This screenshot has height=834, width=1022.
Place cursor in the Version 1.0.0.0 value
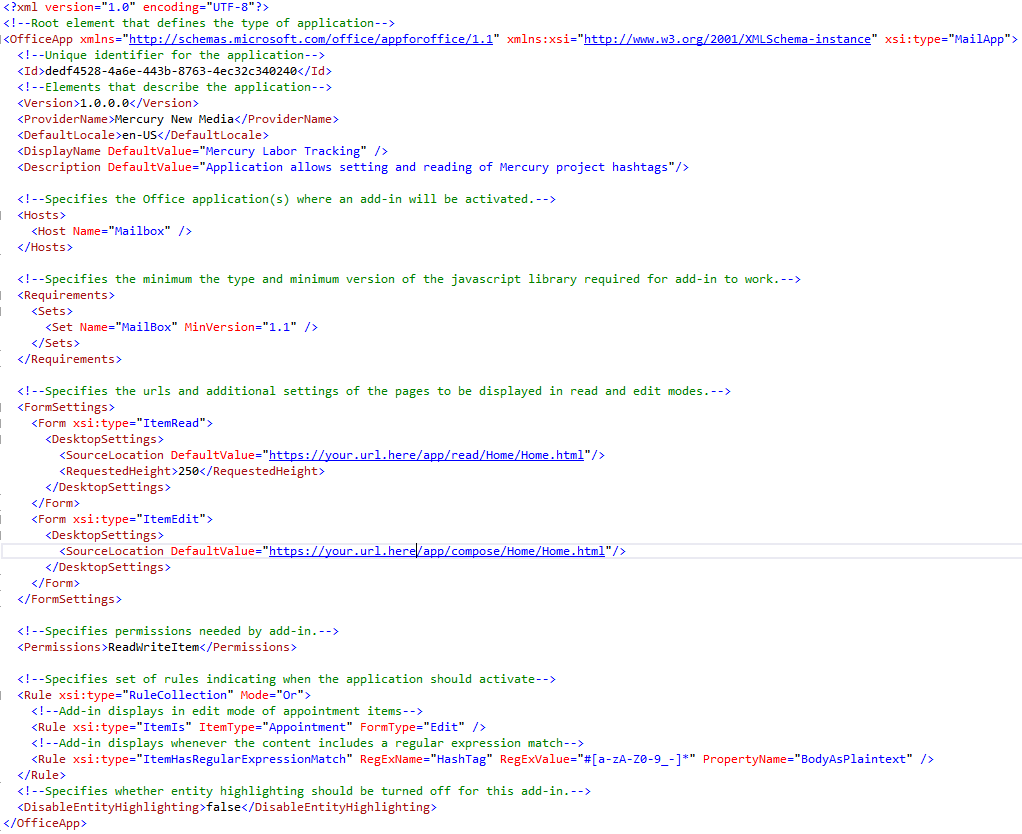(103, 103)
